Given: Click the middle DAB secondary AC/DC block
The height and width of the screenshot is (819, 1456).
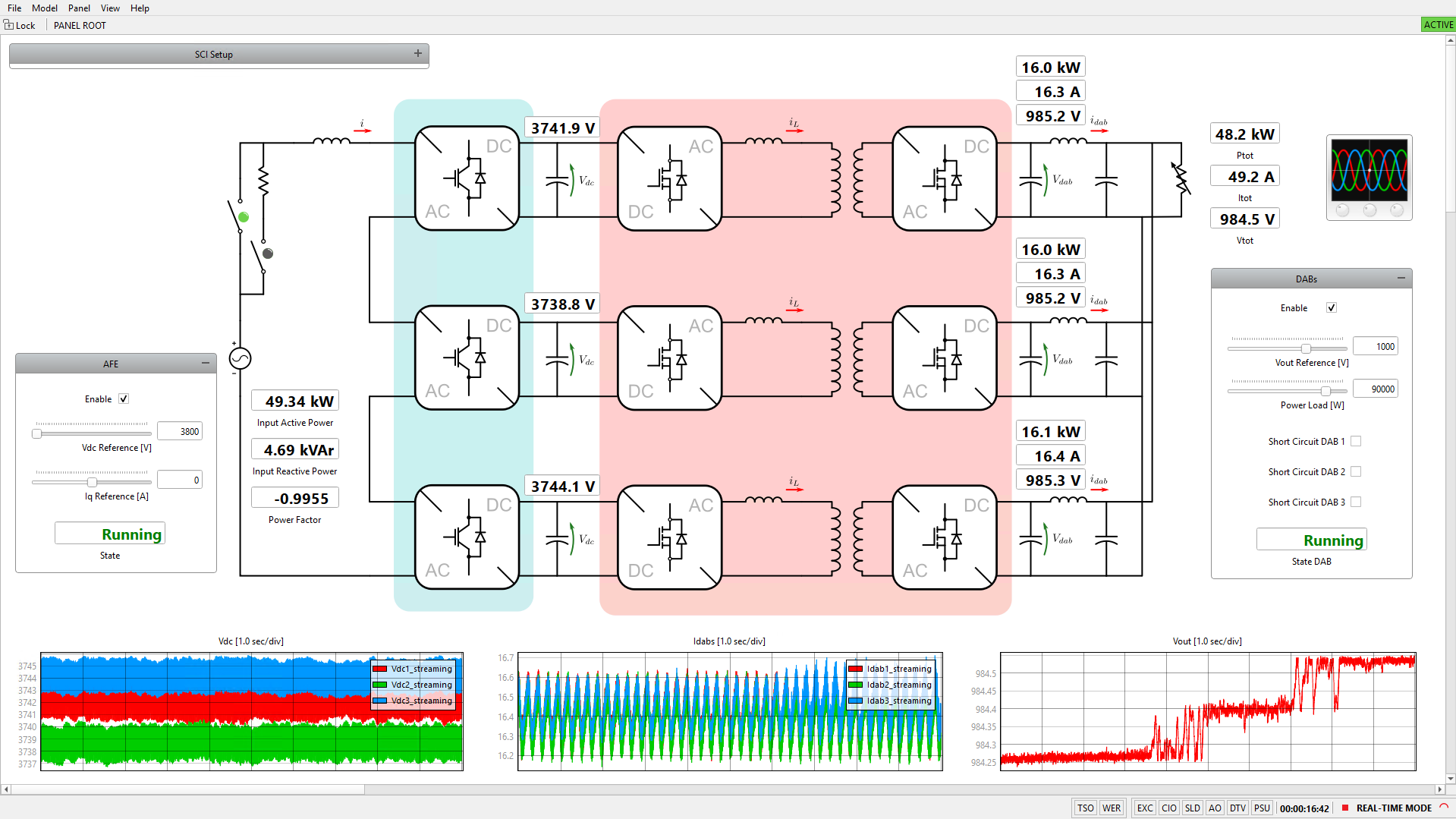Looking at the screenshot, I should click(x=945, y=358).
